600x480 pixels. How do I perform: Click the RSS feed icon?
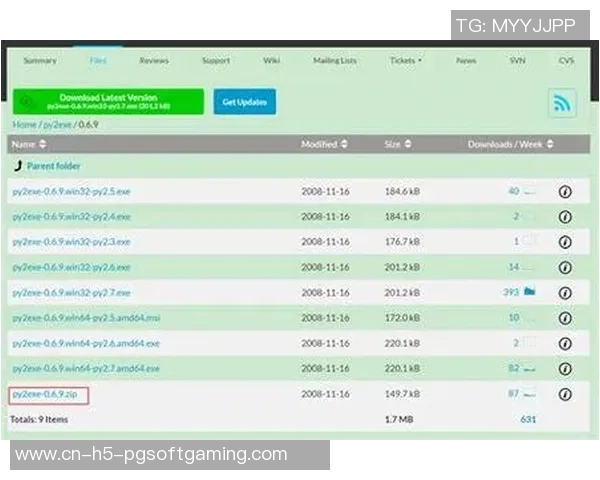(562, 102)
